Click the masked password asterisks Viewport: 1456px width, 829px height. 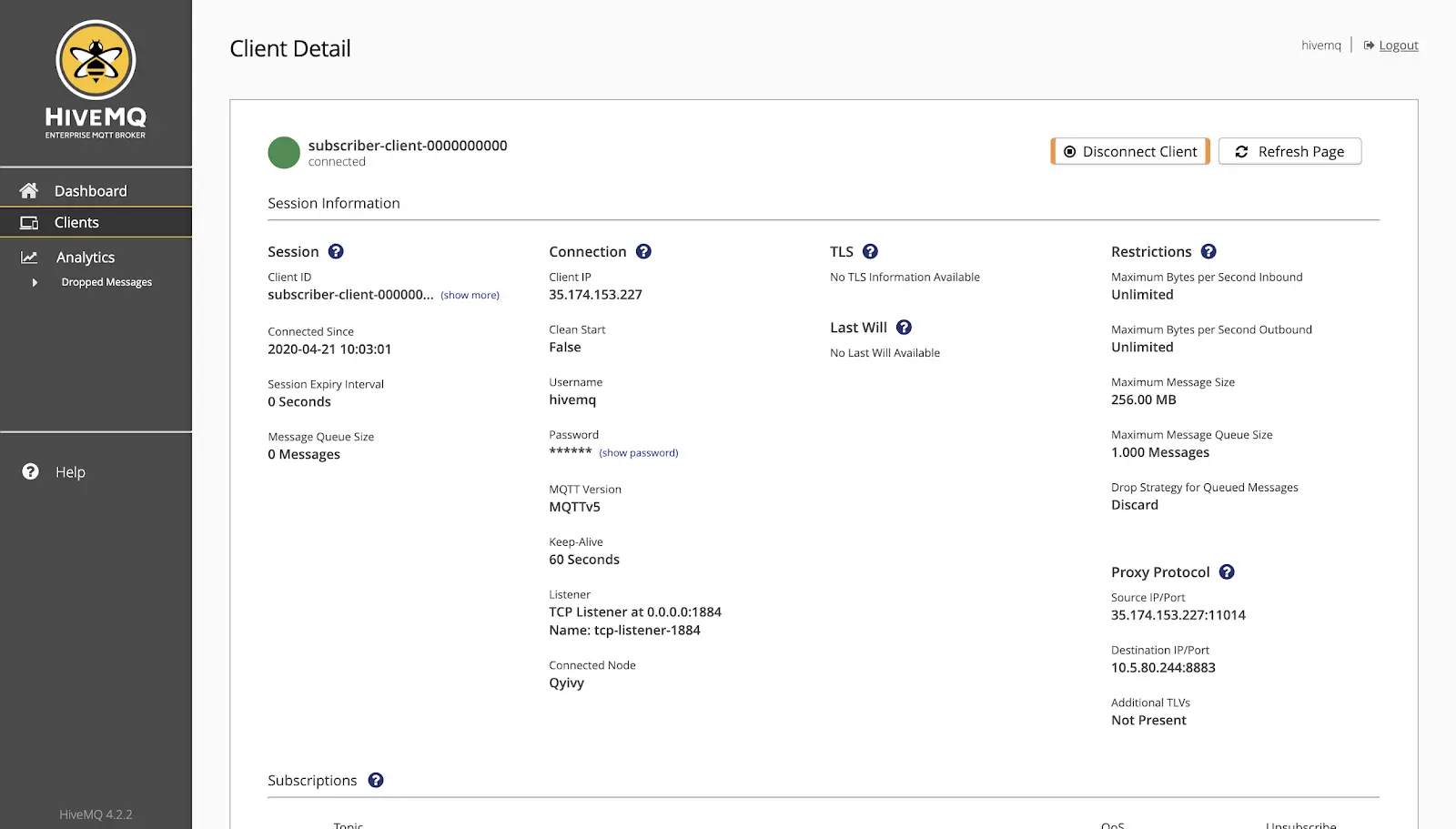571,451
